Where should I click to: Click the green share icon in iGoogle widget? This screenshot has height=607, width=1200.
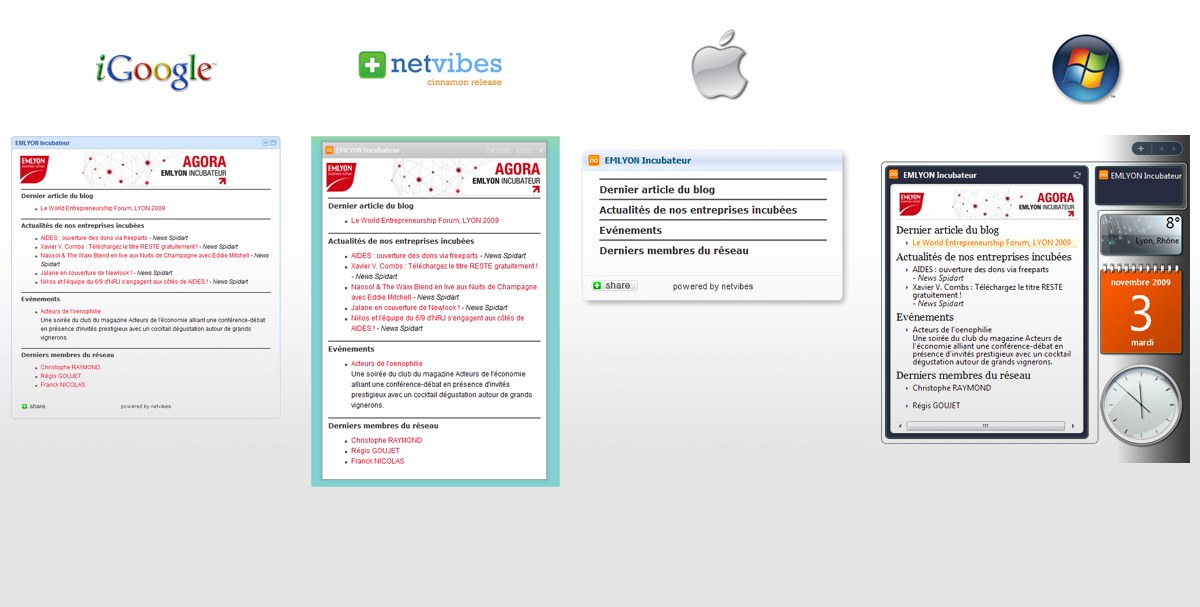25,406
